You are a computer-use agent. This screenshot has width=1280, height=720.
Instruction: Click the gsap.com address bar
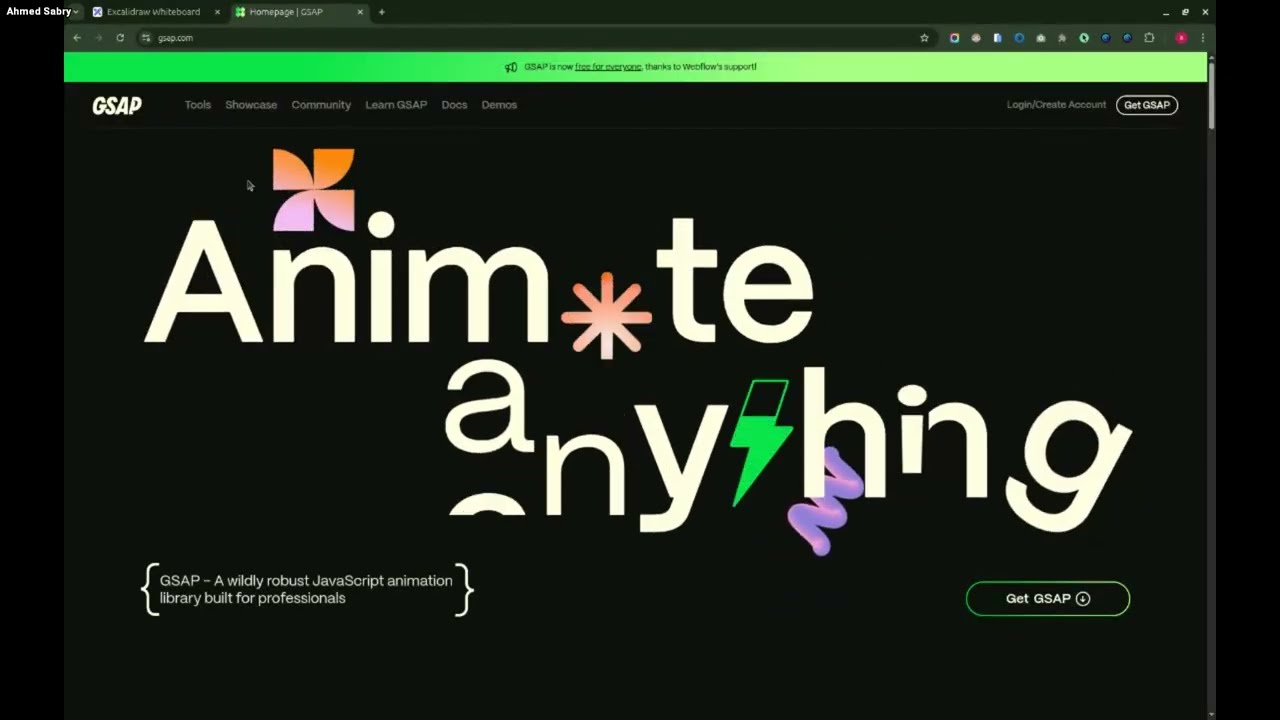[x=535, y=38]
